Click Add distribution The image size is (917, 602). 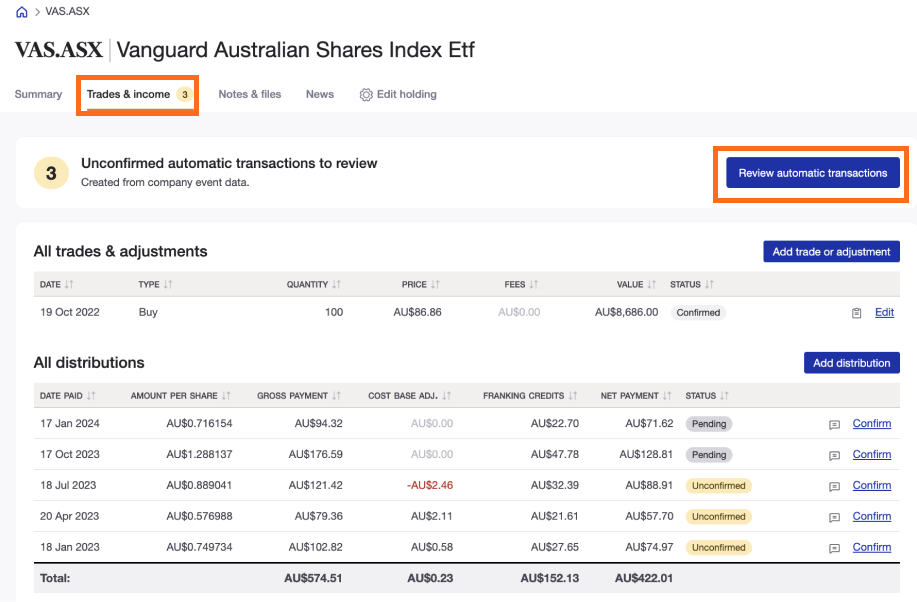tap(851, 362)
